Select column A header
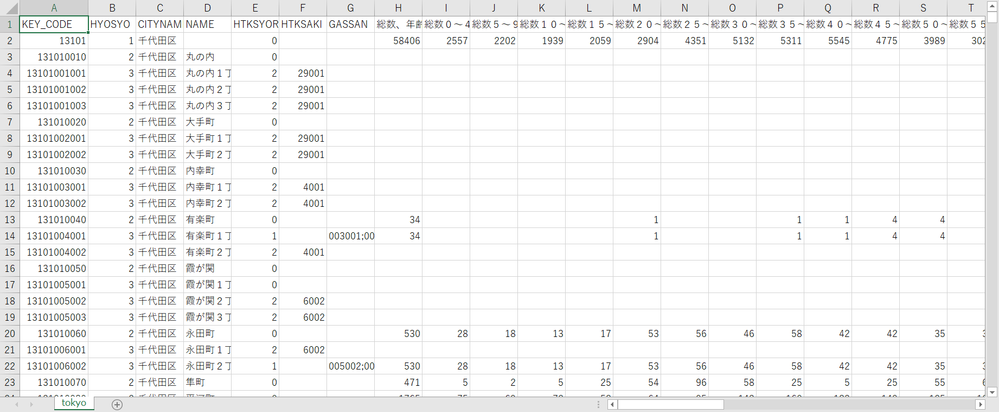This screenshot has height=412, width=999. (54, 8)
